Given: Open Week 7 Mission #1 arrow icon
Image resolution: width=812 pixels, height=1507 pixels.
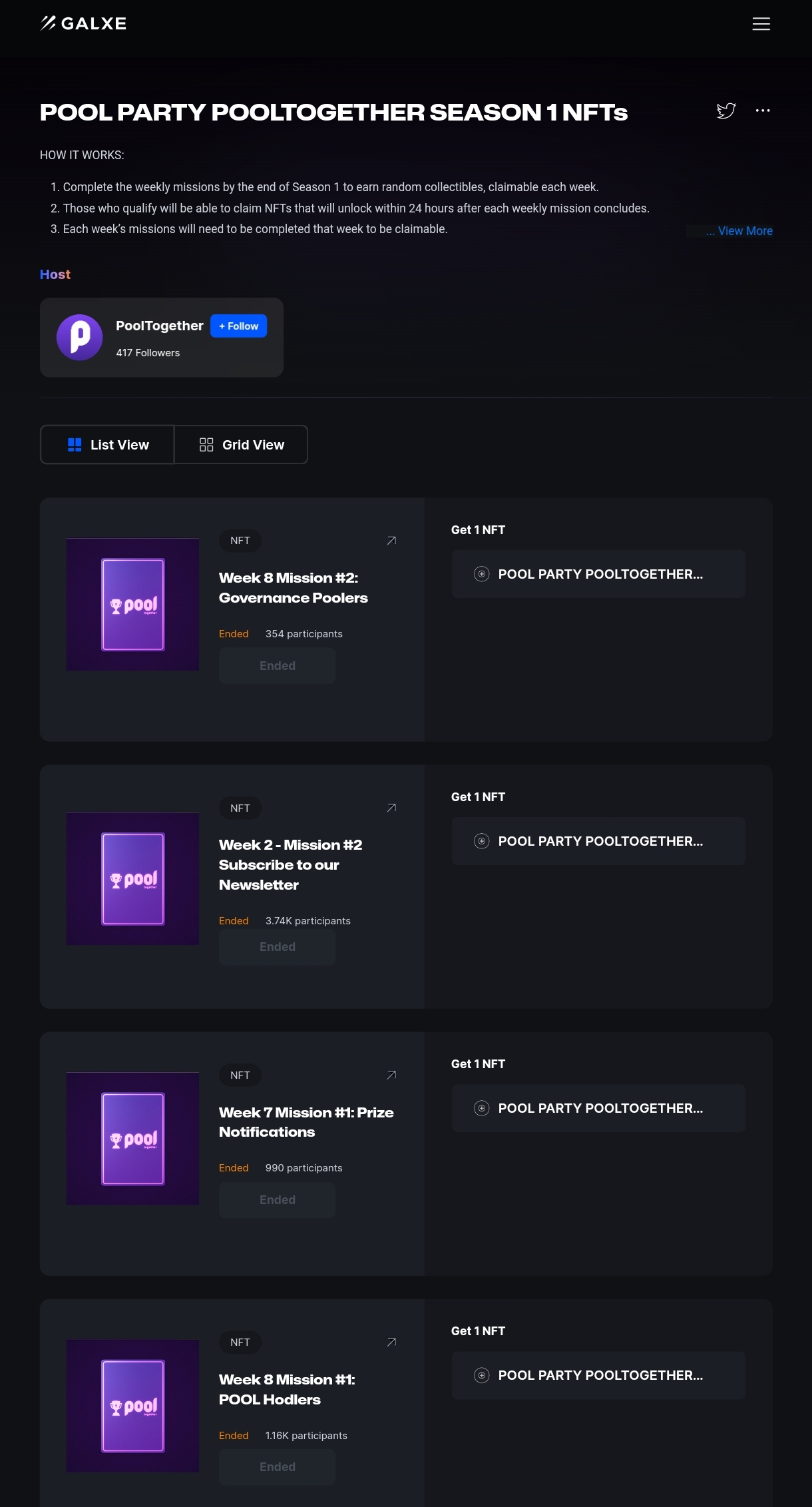Looking at the screenshot, I should coord(391,1075).
